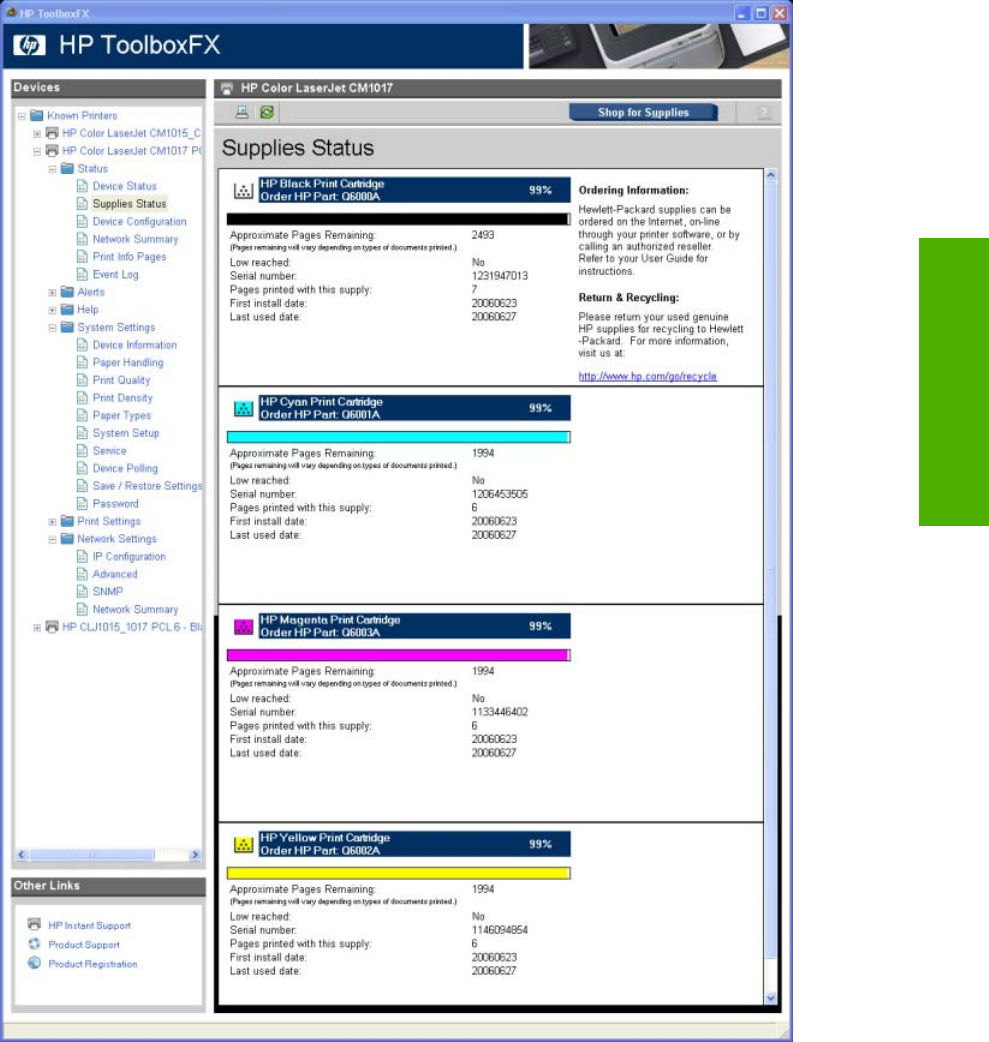Click the Network Settings folder icon
The image size is (989, 1042).
67,539
